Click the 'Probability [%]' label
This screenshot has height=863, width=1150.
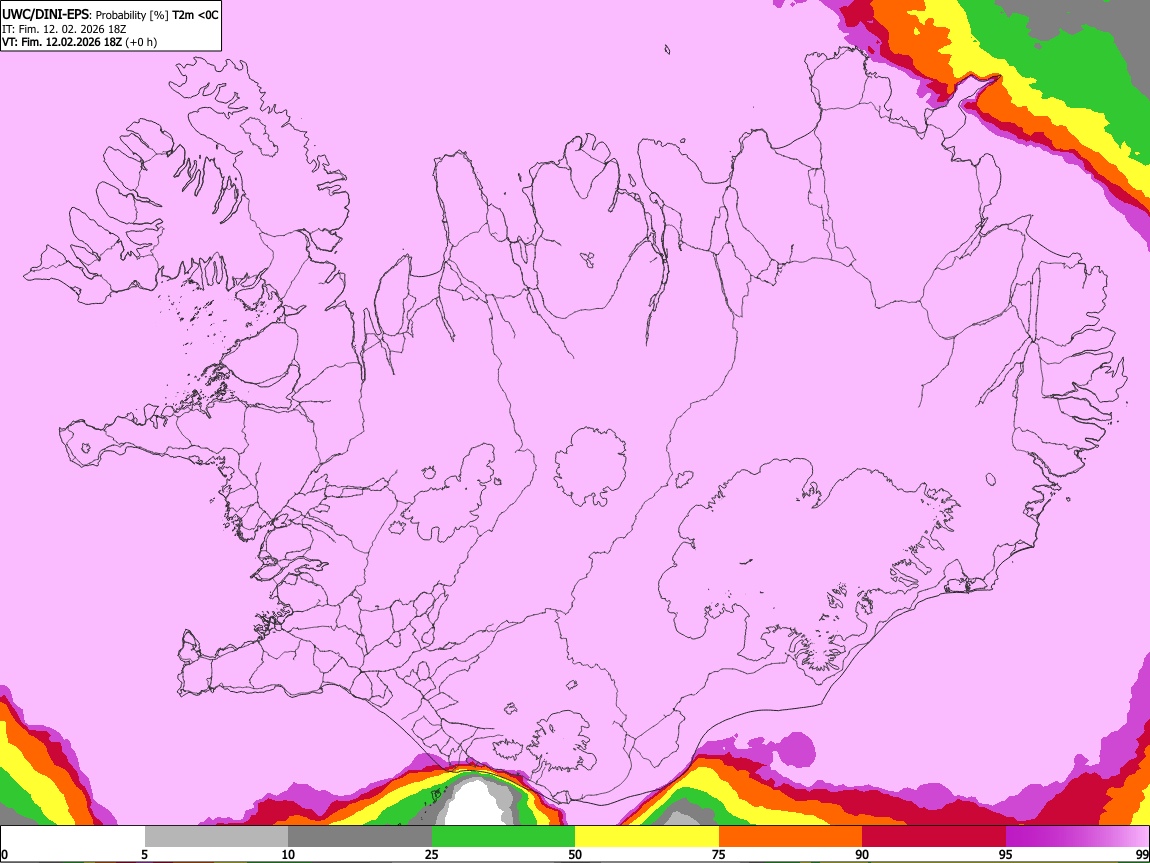click(132, 15)
